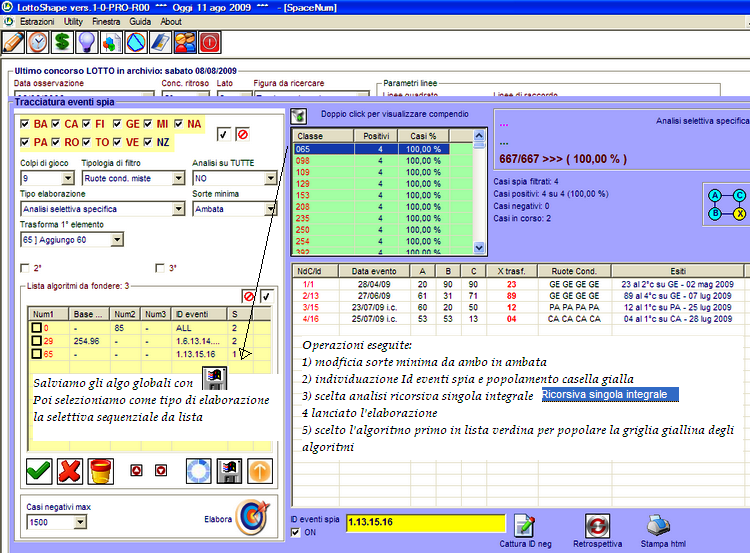Click the red power exit icon
750x553 pixels.
point(210,43)
